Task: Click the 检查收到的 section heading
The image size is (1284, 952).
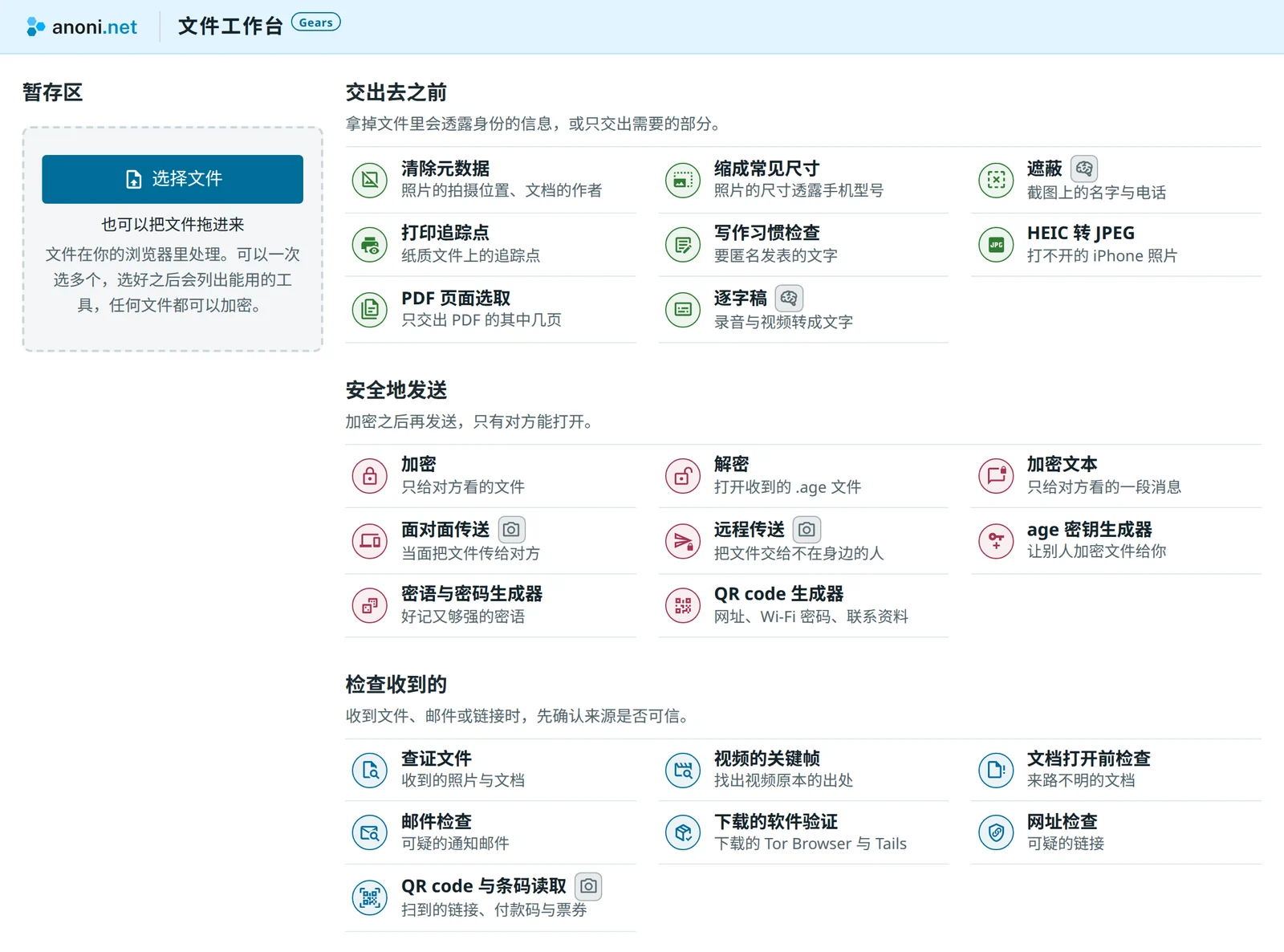Action: click(x=396, y=685)
